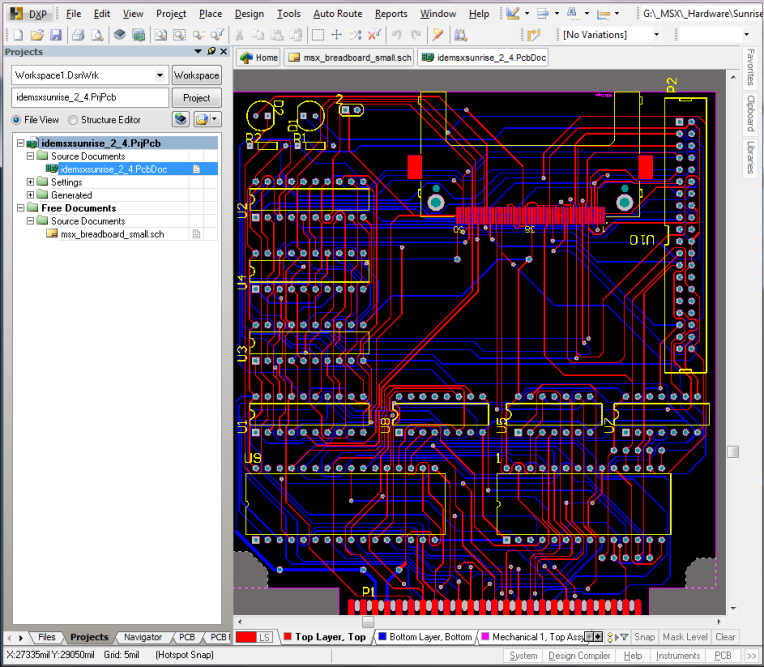
Task: Deselect all objects
Action: coord(356,35)
